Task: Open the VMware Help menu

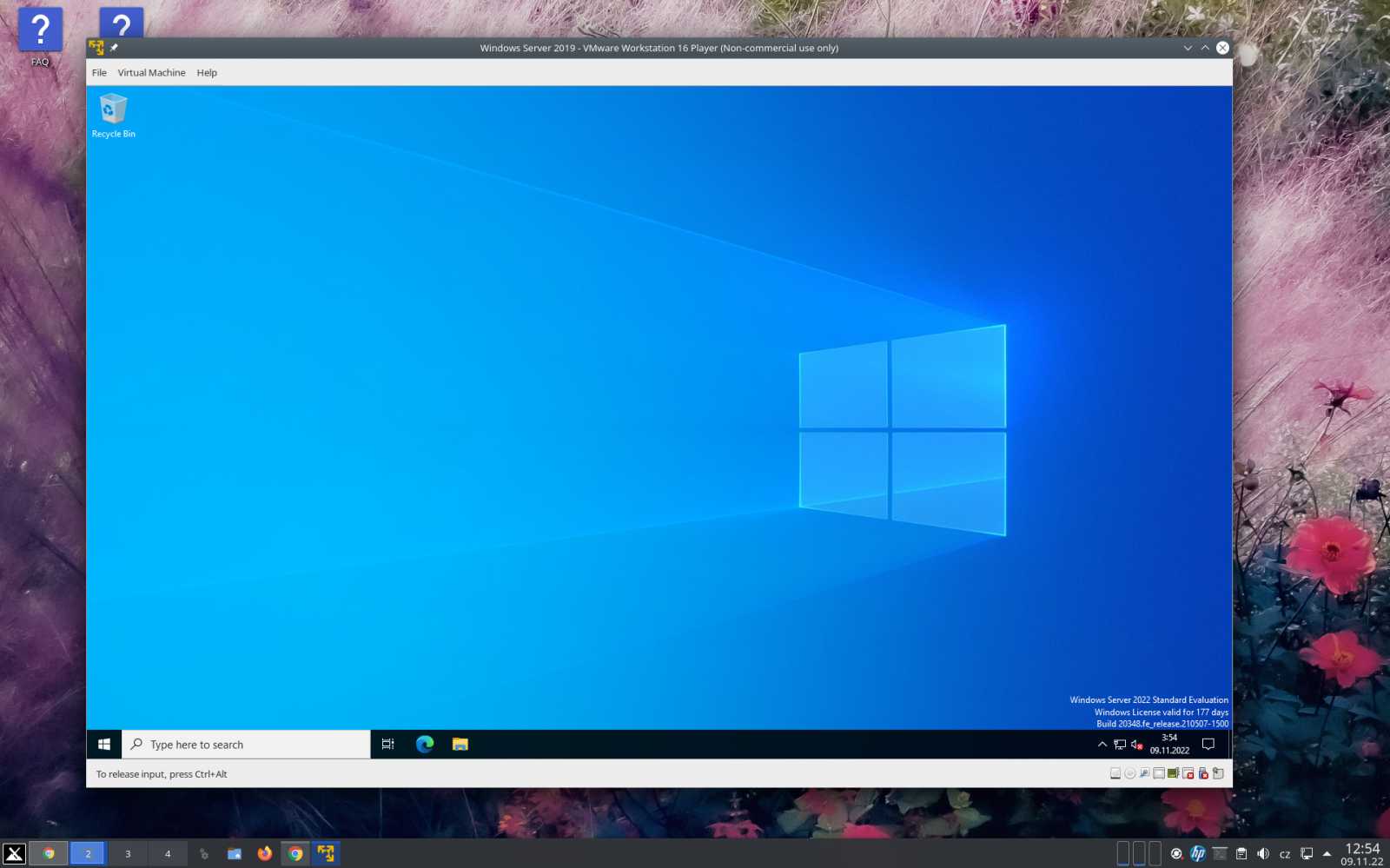Action: point(207,73)
